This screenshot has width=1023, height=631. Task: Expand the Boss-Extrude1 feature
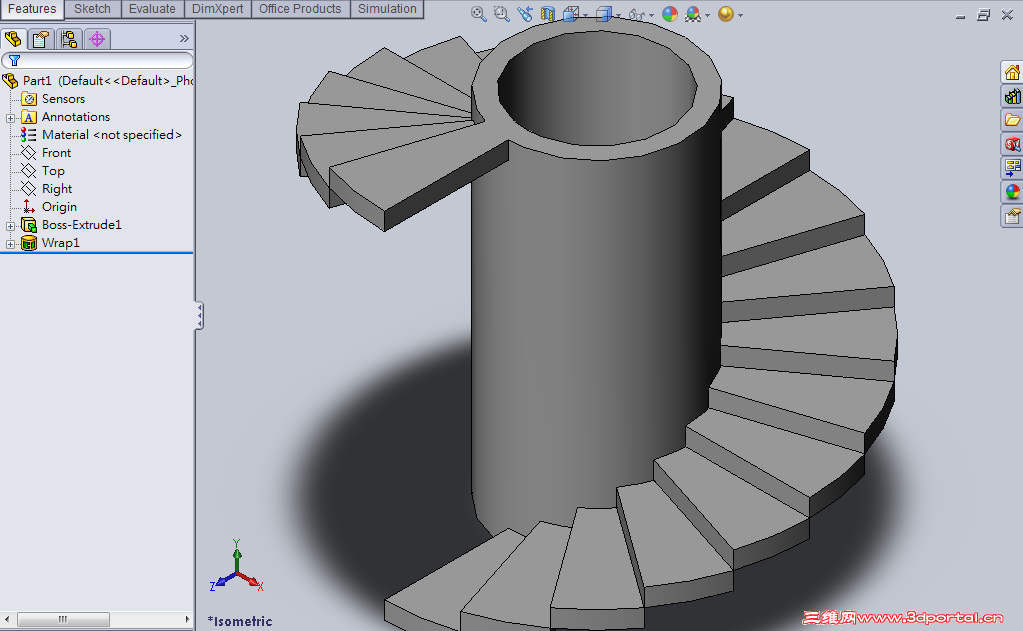click(x=10, y=226)
